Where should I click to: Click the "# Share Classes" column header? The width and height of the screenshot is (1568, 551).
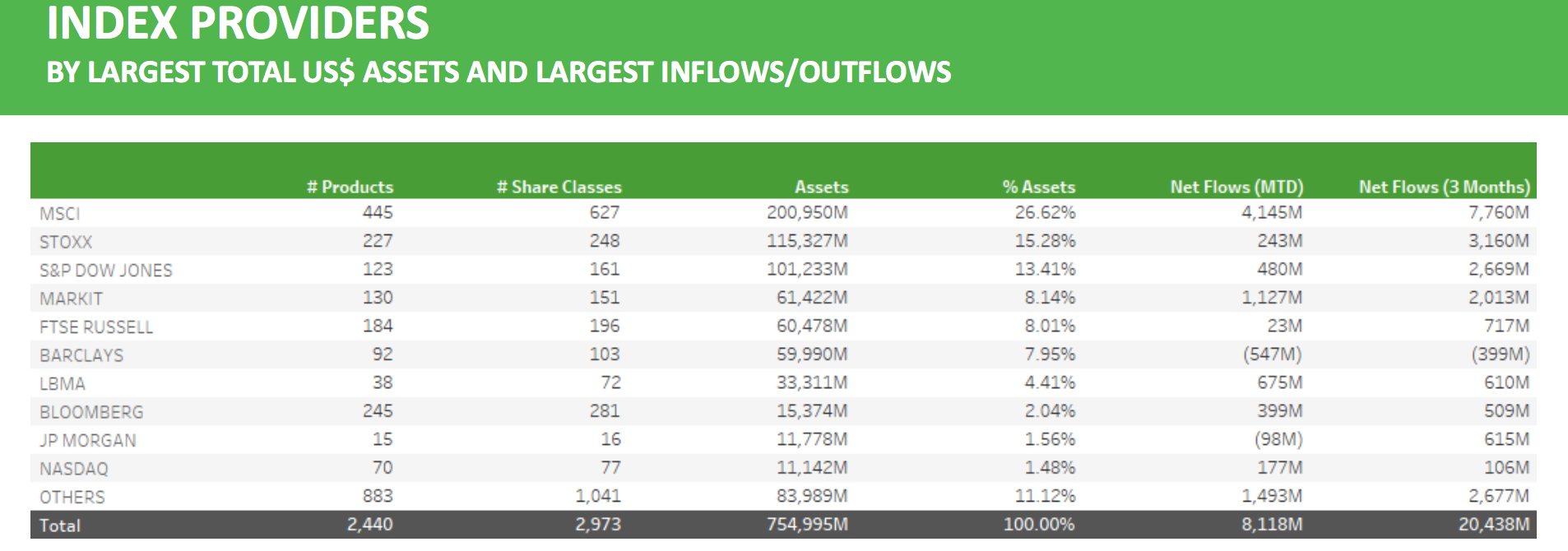[x=559, y=187]
